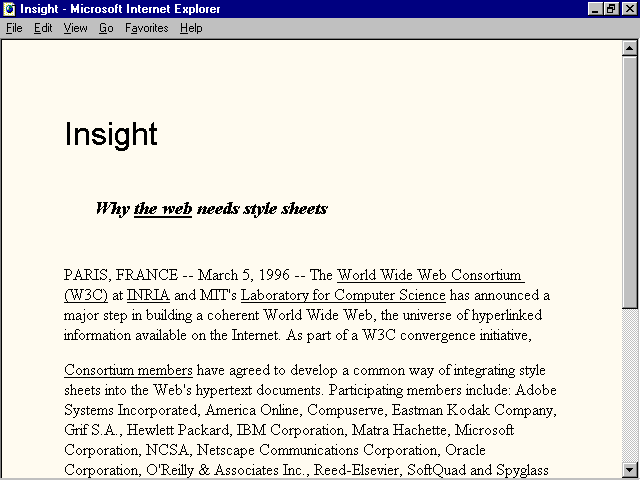Click the scrollbar up arrow
The height and width of the screenshot is (480, 640).
630,47
